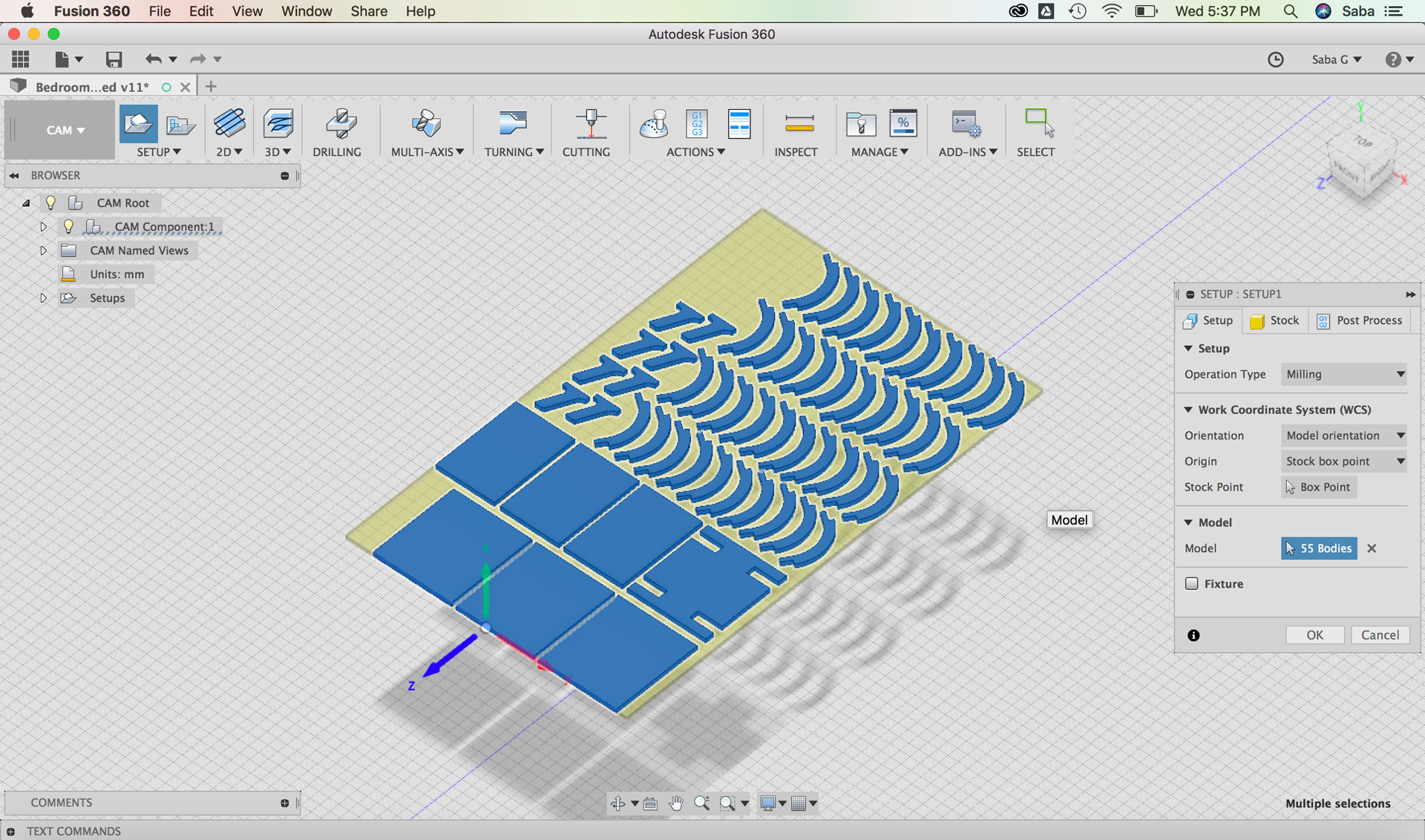The height and width of the screenshot is (840, 1425).
Task: Open the Job Status clock icon
Action: coord(1275,59)
